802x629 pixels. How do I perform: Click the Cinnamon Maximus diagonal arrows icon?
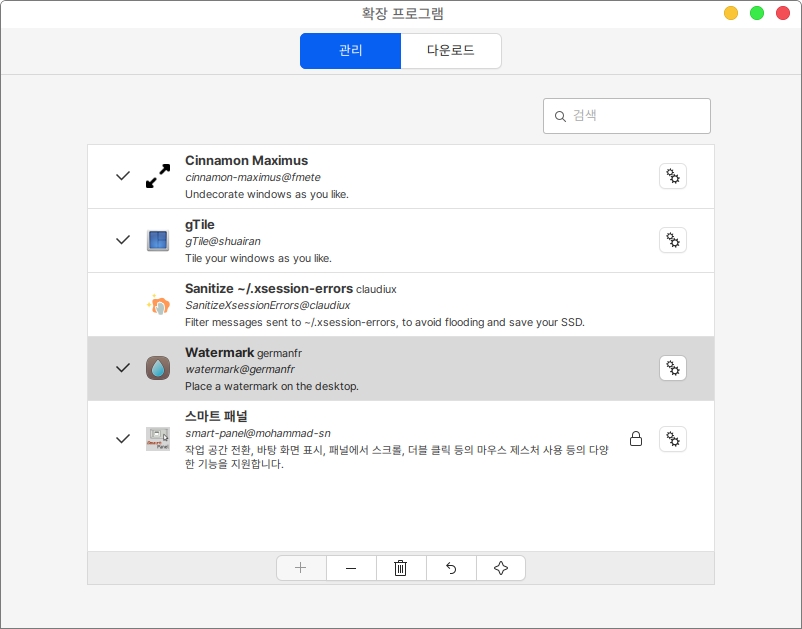point(158,177)
